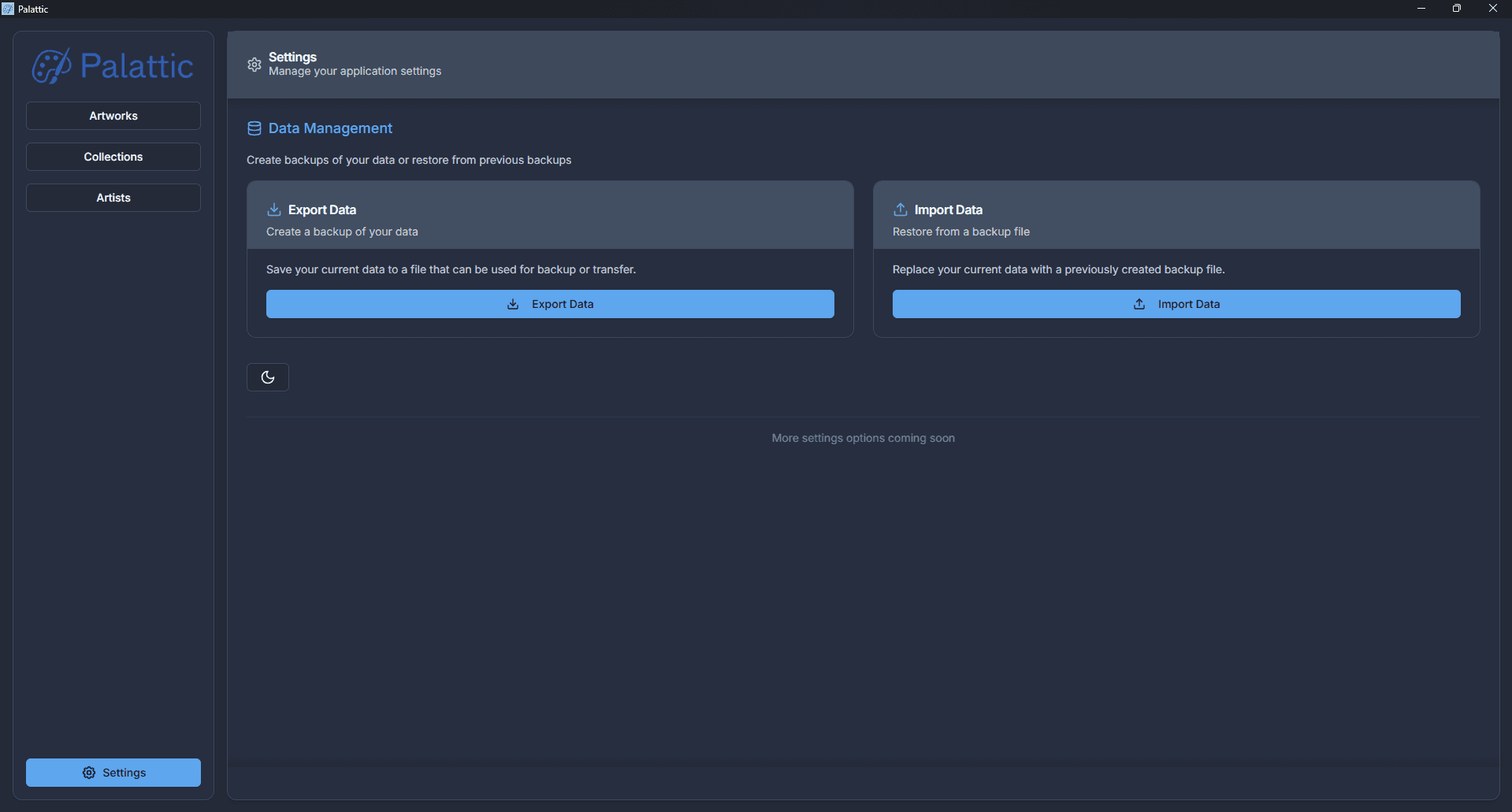This screenshot has width=1512, height=812.
Task: Navigate to the Artists page
Action: coord(113,198)
